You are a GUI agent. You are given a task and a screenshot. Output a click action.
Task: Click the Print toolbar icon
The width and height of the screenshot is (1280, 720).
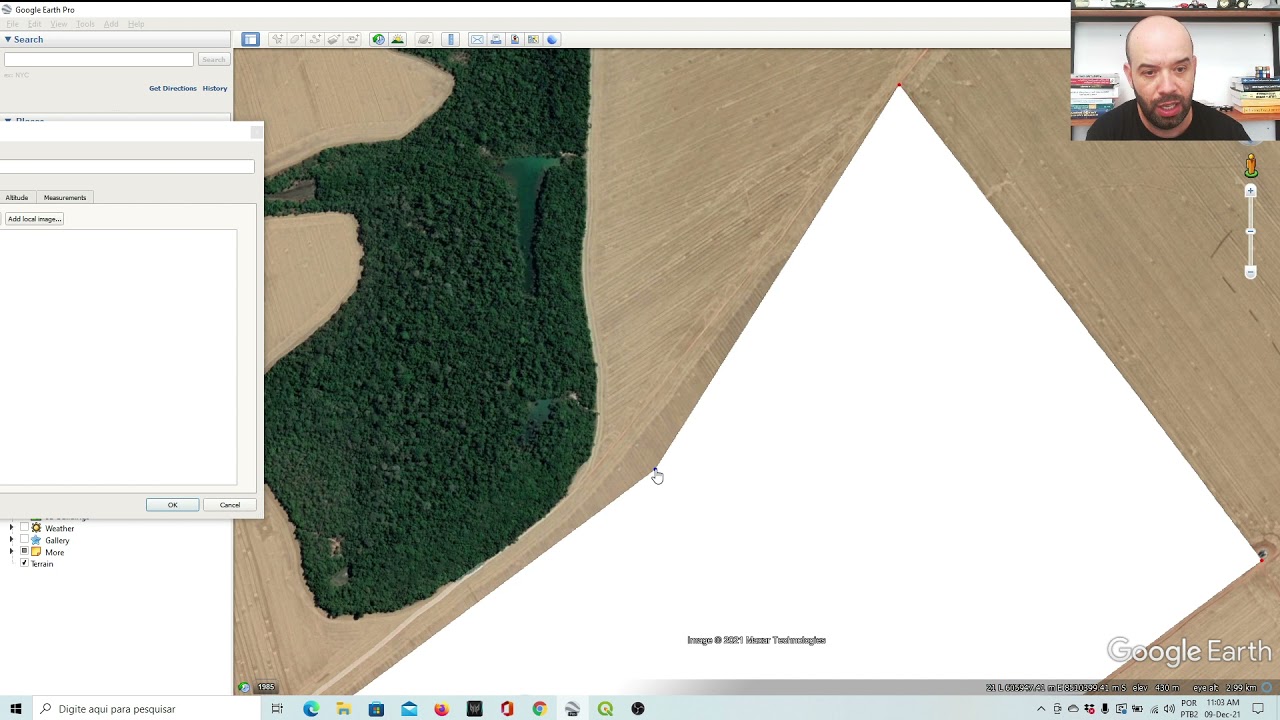point(496,39)
